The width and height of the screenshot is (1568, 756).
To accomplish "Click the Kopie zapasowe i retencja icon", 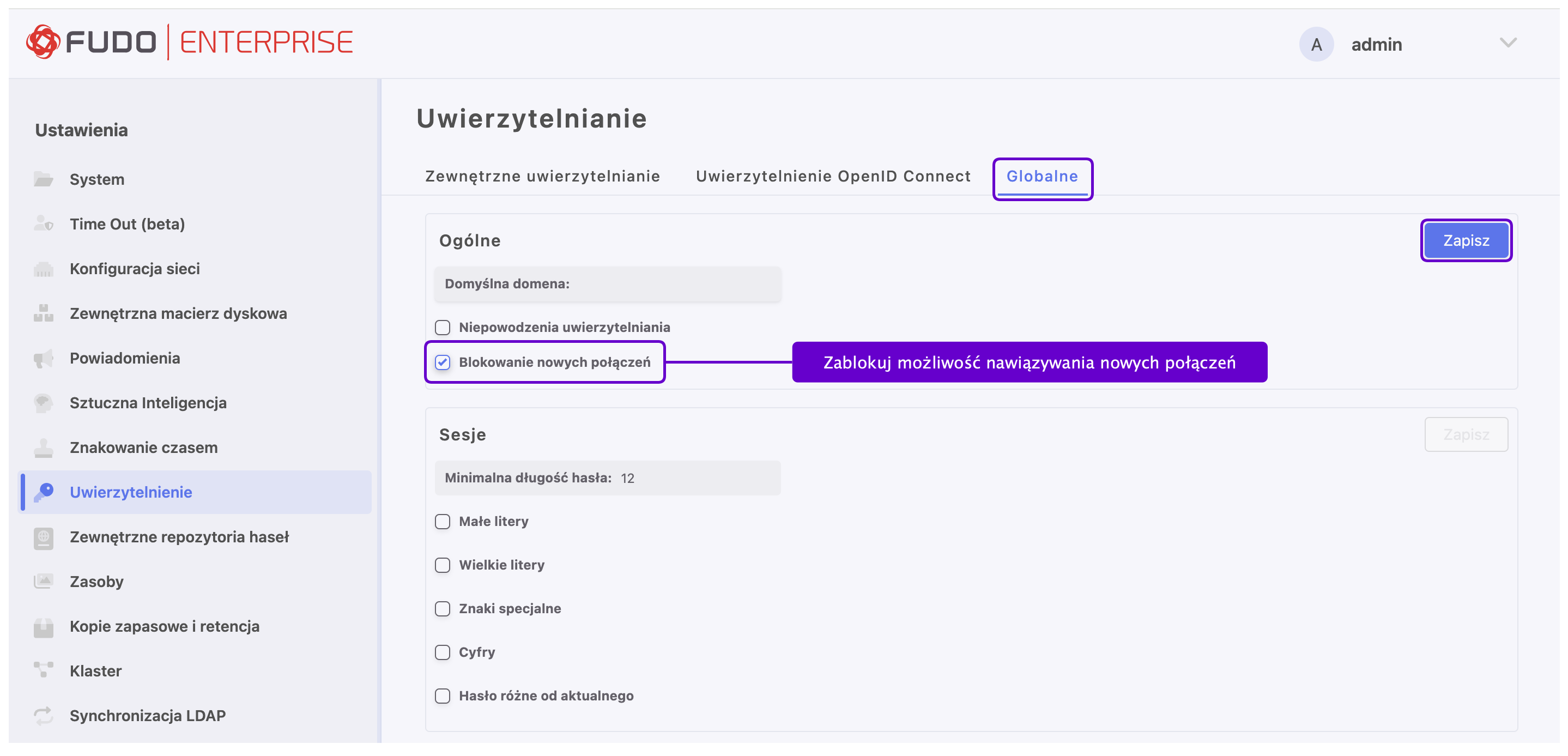I will (x=43, y=626).
